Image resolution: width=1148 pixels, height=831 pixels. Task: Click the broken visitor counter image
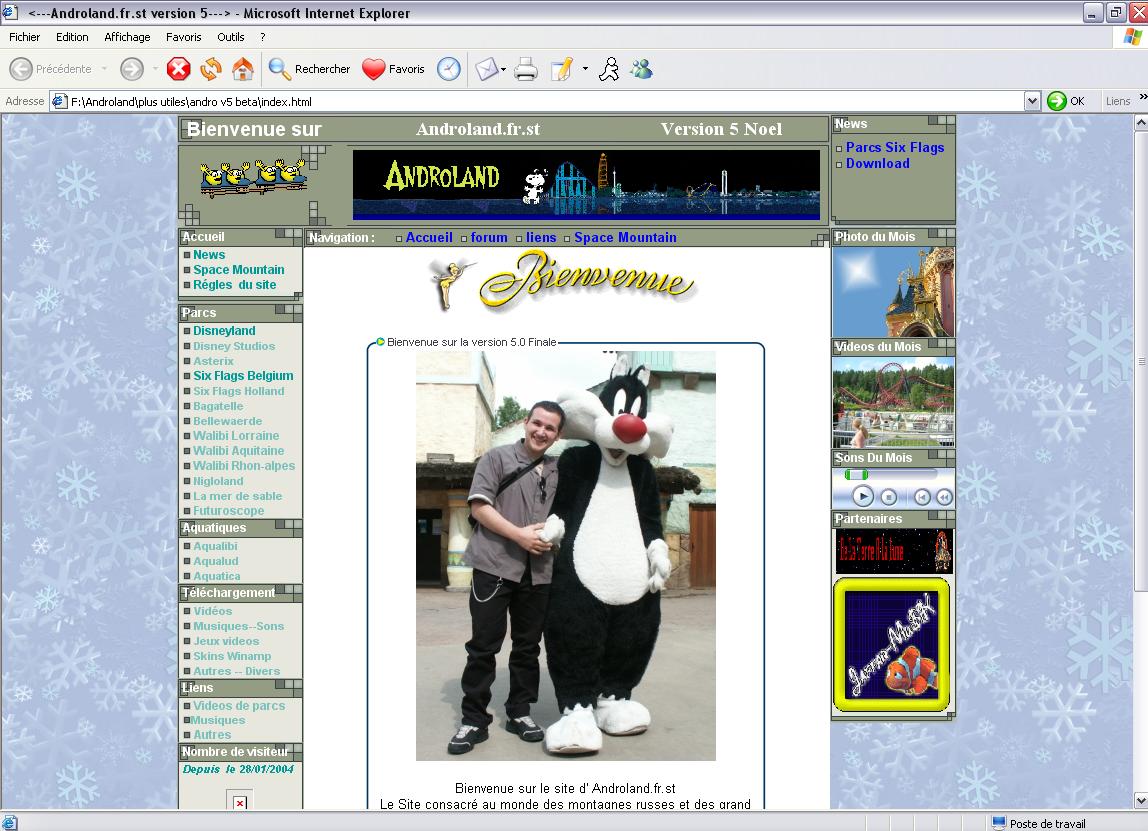[x=240, y=802]
